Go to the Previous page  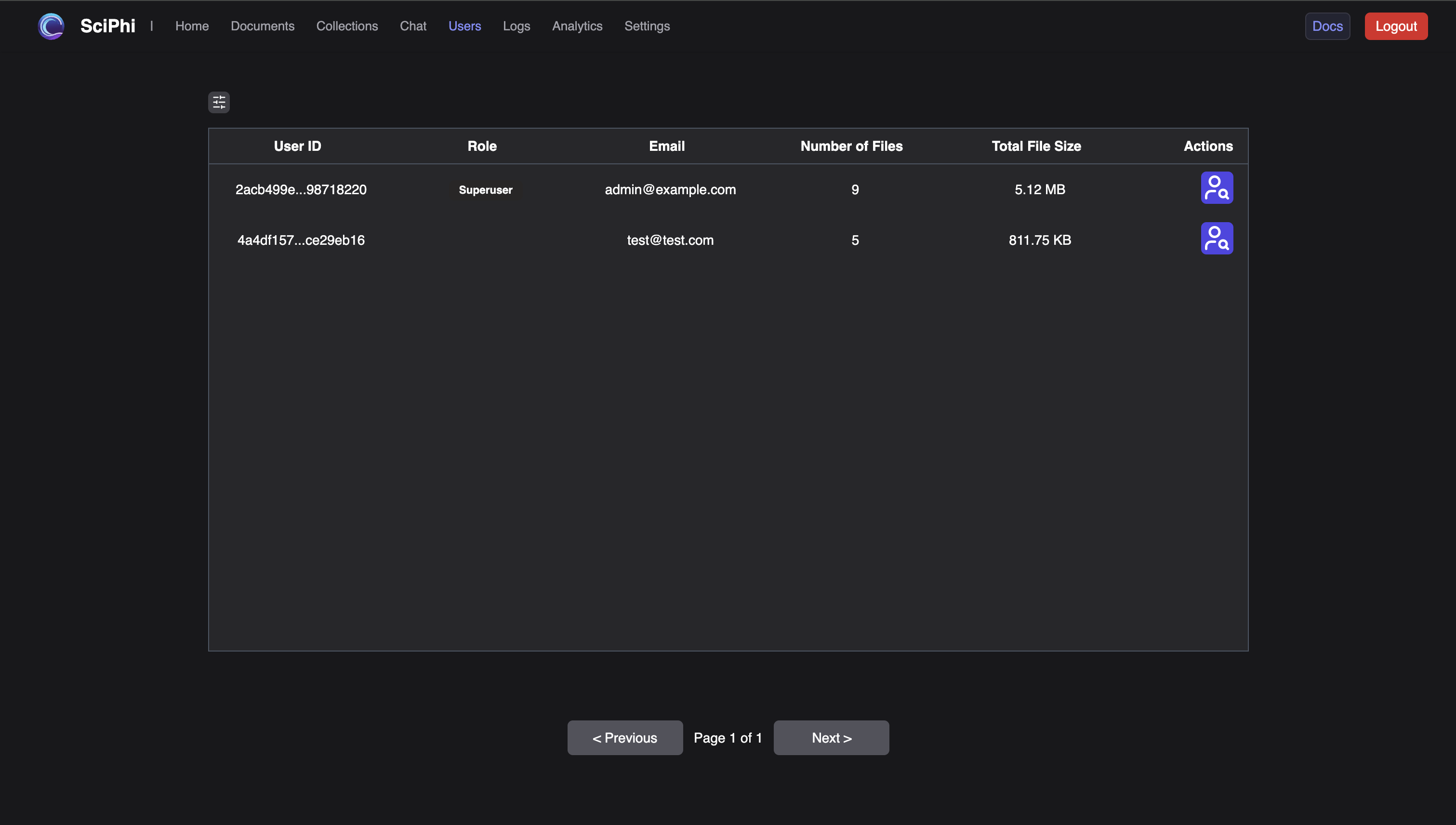click(625, 738)
